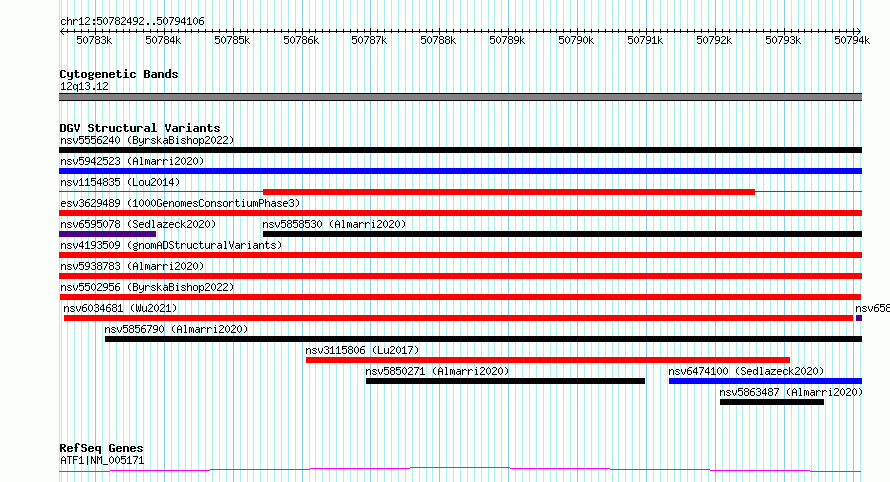Click the magenta ATF1 gene line

pyautogui.click(x=460, y=470)
